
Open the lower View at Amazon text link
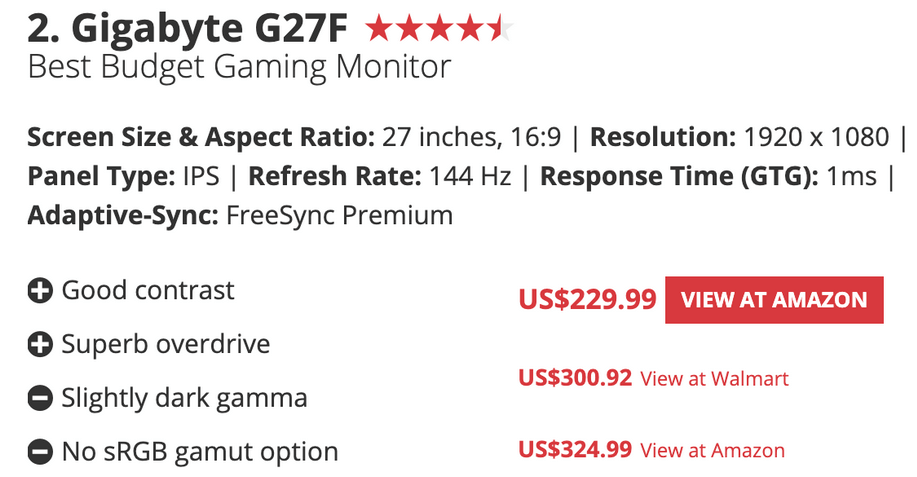pos(712,450)
